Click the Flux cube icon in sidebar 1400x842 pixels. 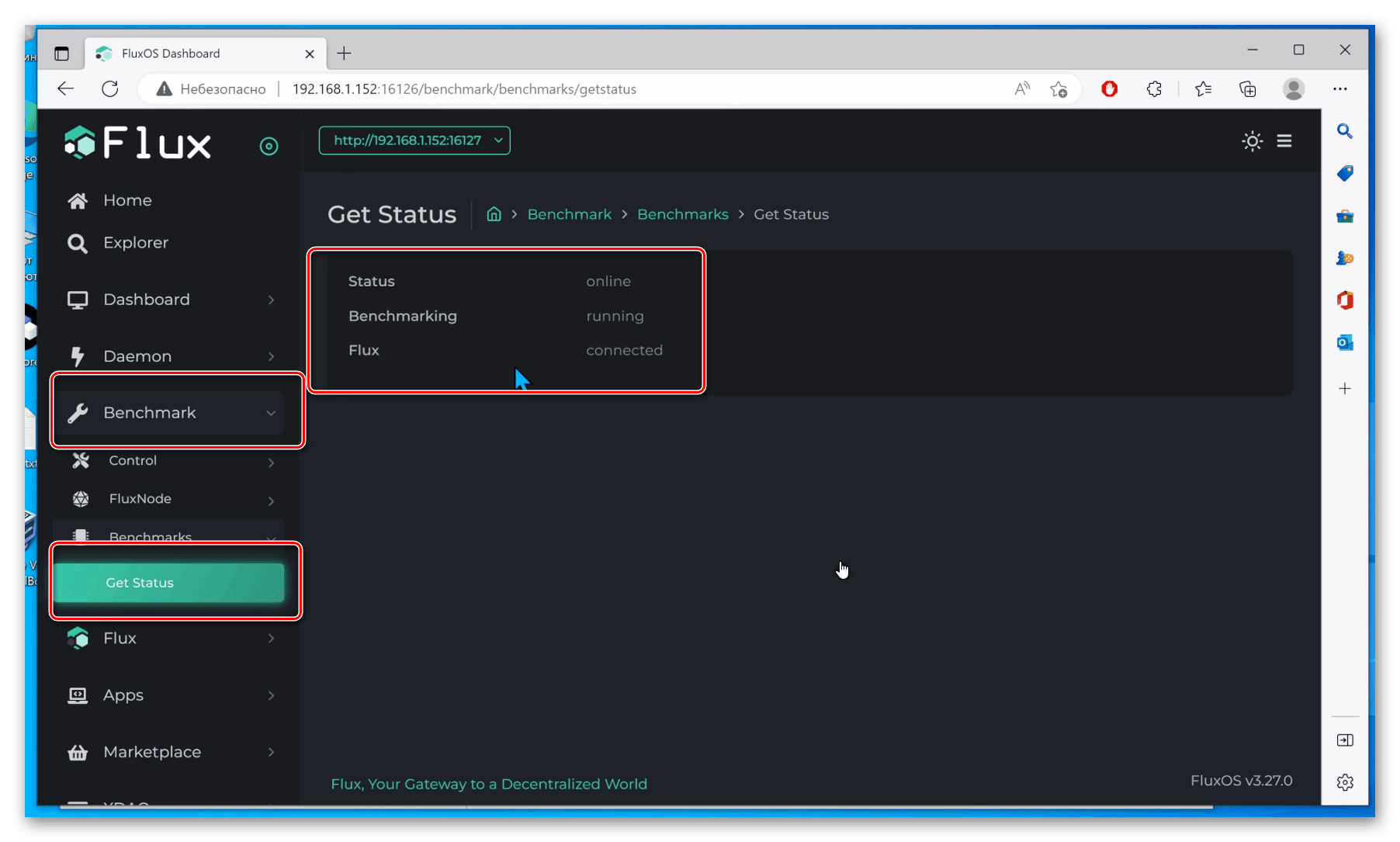tap(78, 638)
